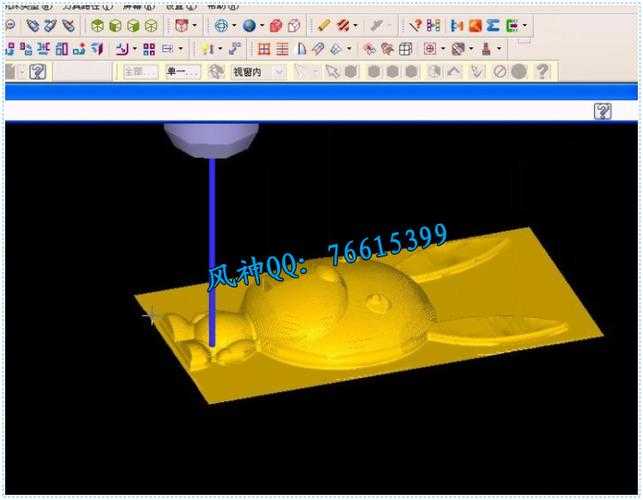Click the 全部 select-all button
The width and height of the screenshot is (643, 500).
[x=140, y=72]
